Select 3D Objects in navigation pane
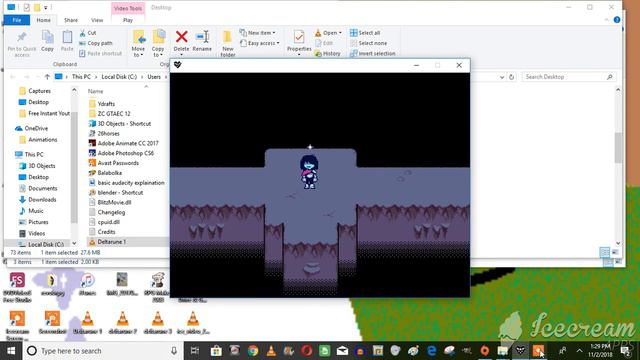Viewport: 640px width, 360px height. tap(41, 166)
